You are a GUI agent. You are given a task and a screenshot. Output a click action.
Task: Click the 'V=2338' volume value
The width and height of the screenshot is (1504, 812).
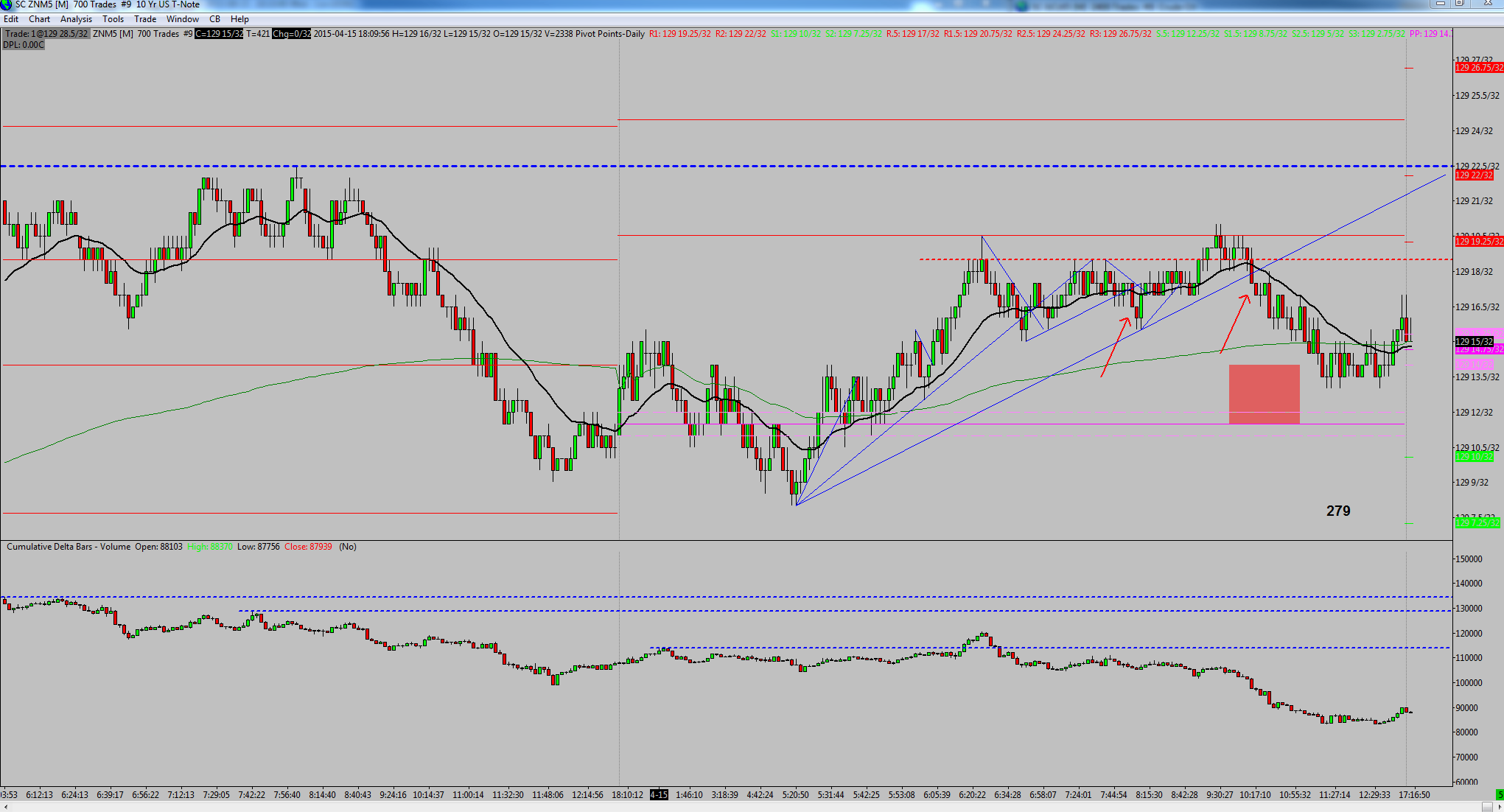[559, 34]
